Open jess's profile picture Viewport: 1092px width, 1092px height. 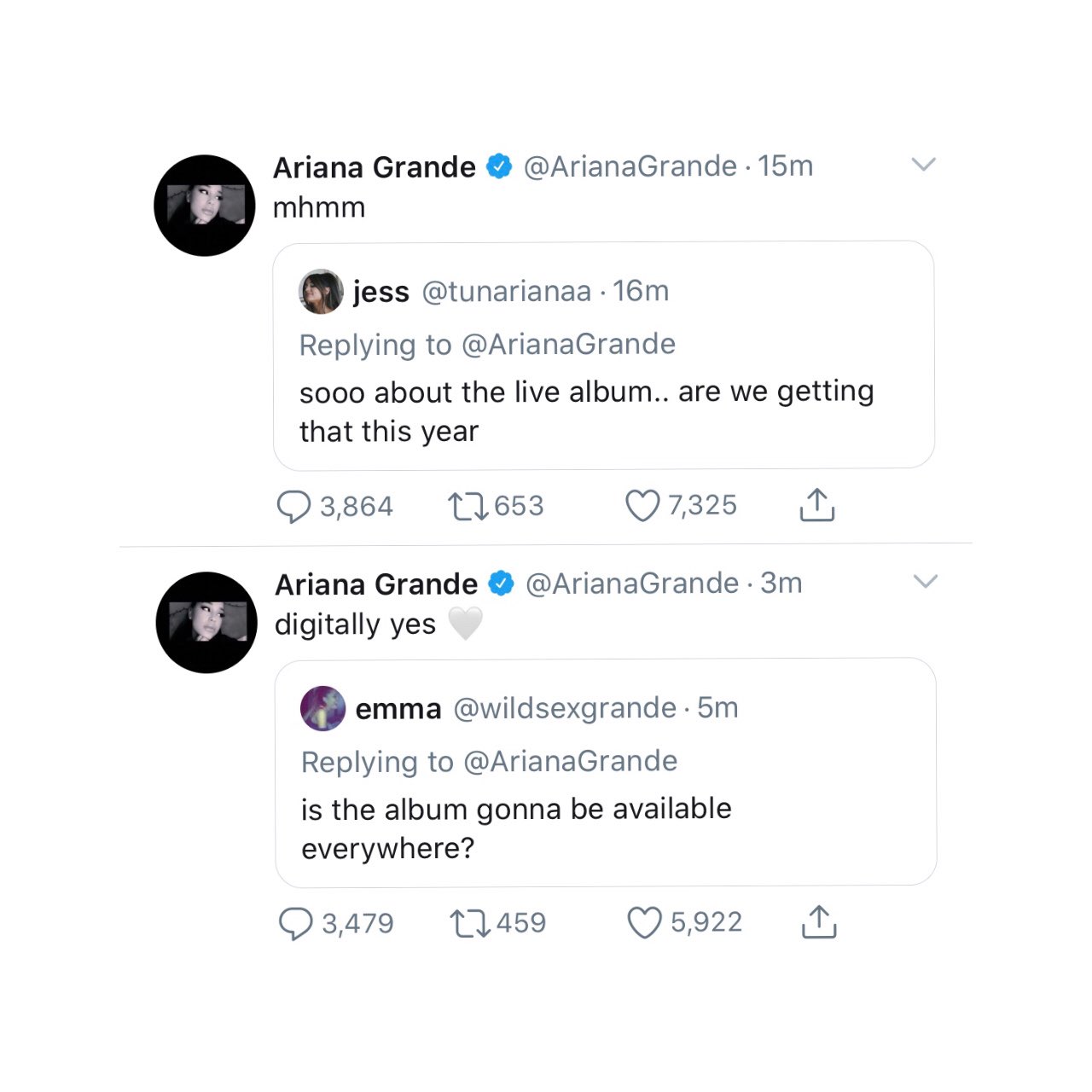[x=321, y=292]
